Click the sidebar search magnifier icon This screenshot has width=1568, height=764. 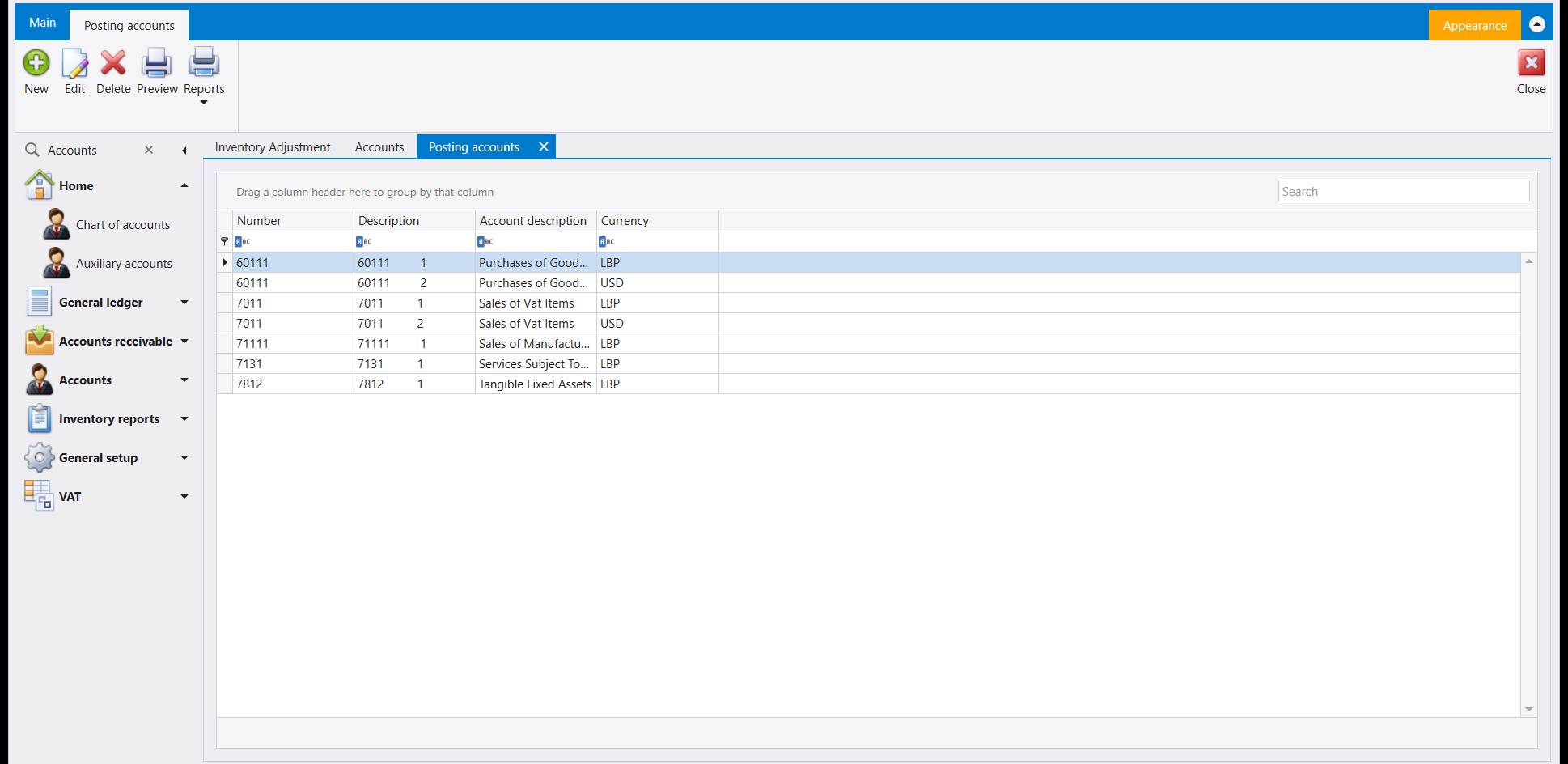(x=32, y=150)
